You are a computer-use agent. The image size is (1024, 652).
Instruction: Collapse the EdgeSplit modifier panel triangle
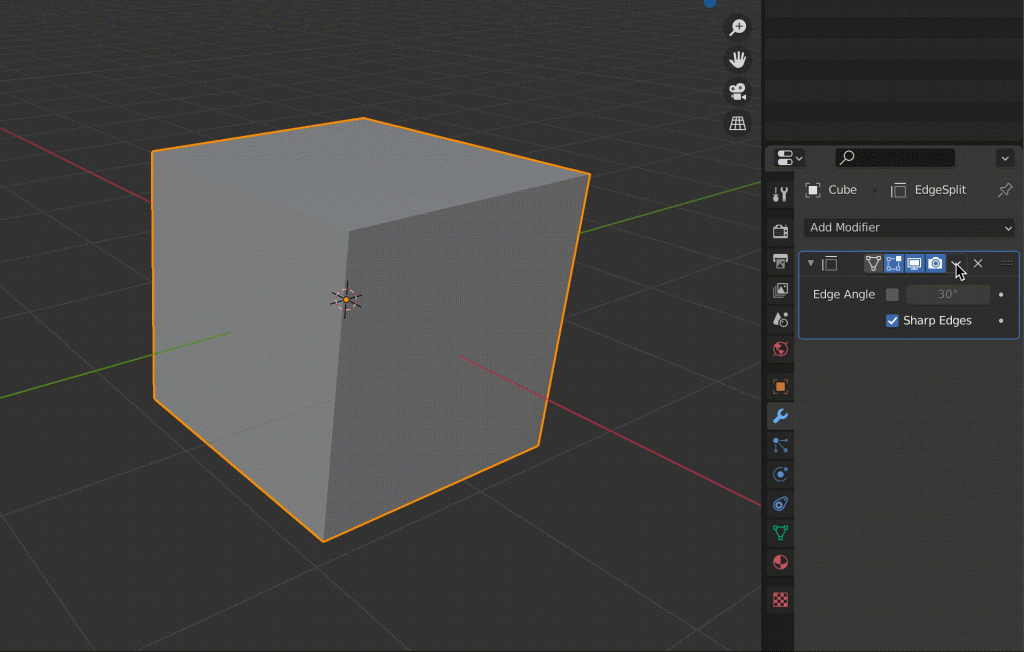coord(810,263)
